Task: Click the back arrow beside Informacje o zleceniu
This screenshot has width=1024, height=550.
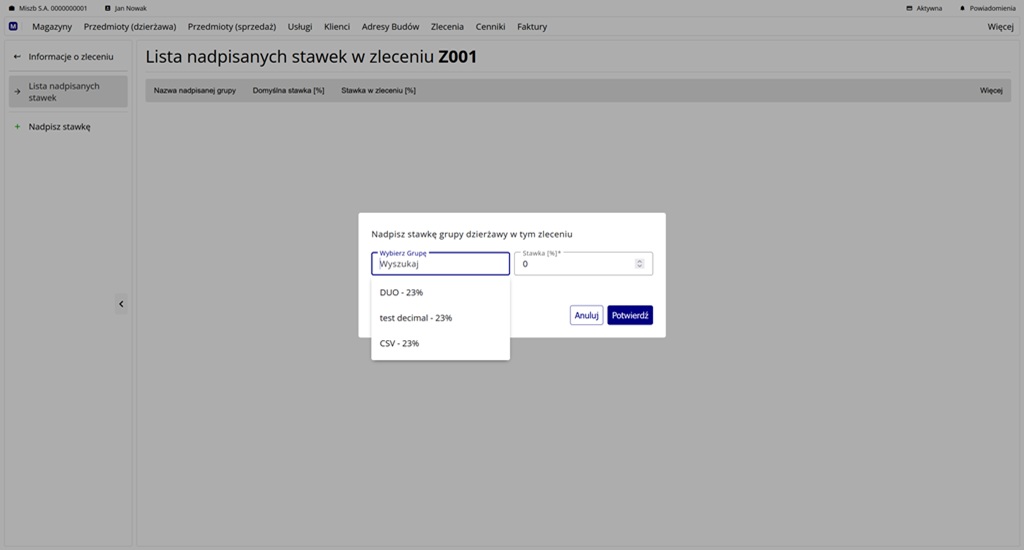Action: 17,57
